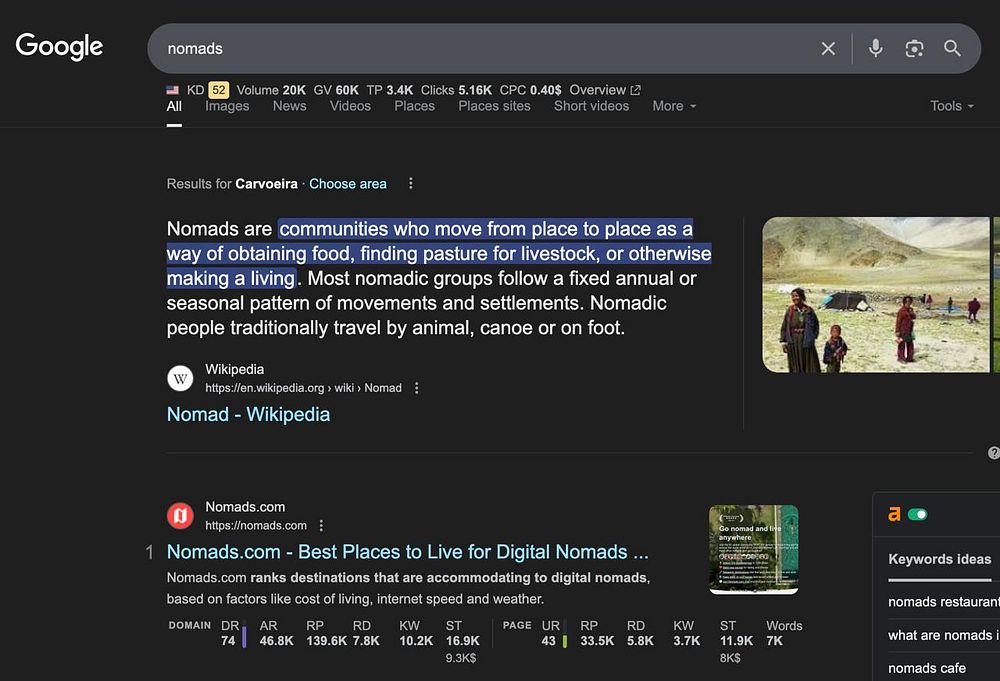Screen dimensions: 1000x681
Task: Open options dots beside Wikipedia URL
Action: [x=416, y=388]
